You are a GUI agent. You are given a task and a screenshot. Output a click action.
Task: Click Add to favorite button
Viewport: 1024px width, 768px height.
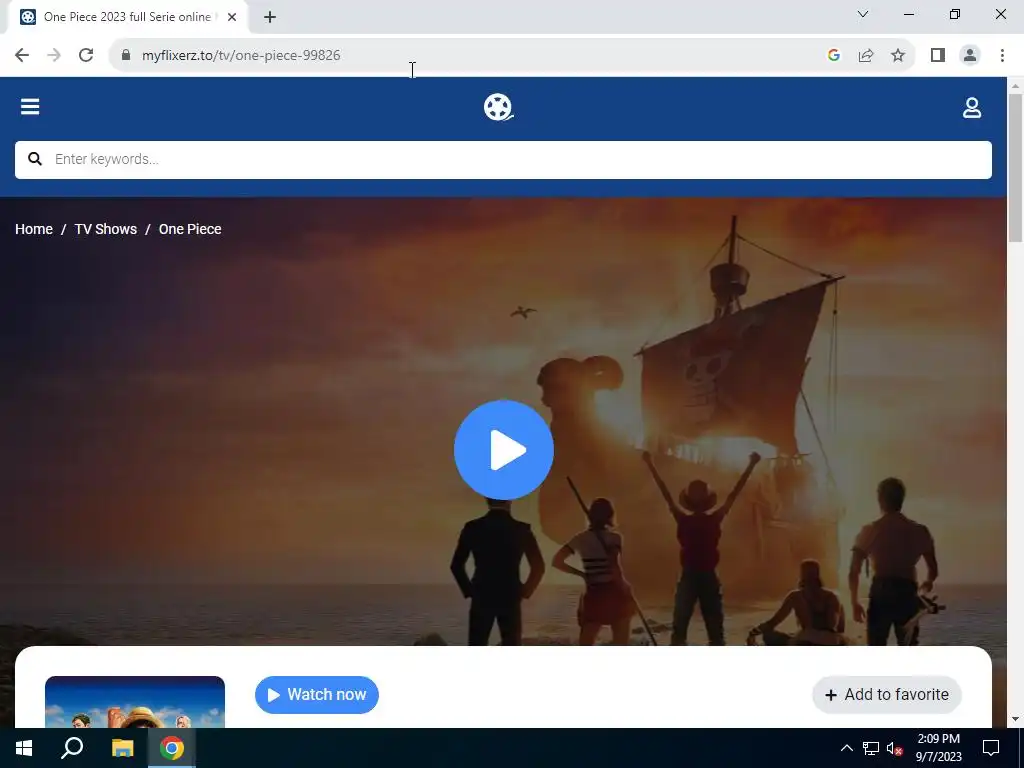point(886,695)
